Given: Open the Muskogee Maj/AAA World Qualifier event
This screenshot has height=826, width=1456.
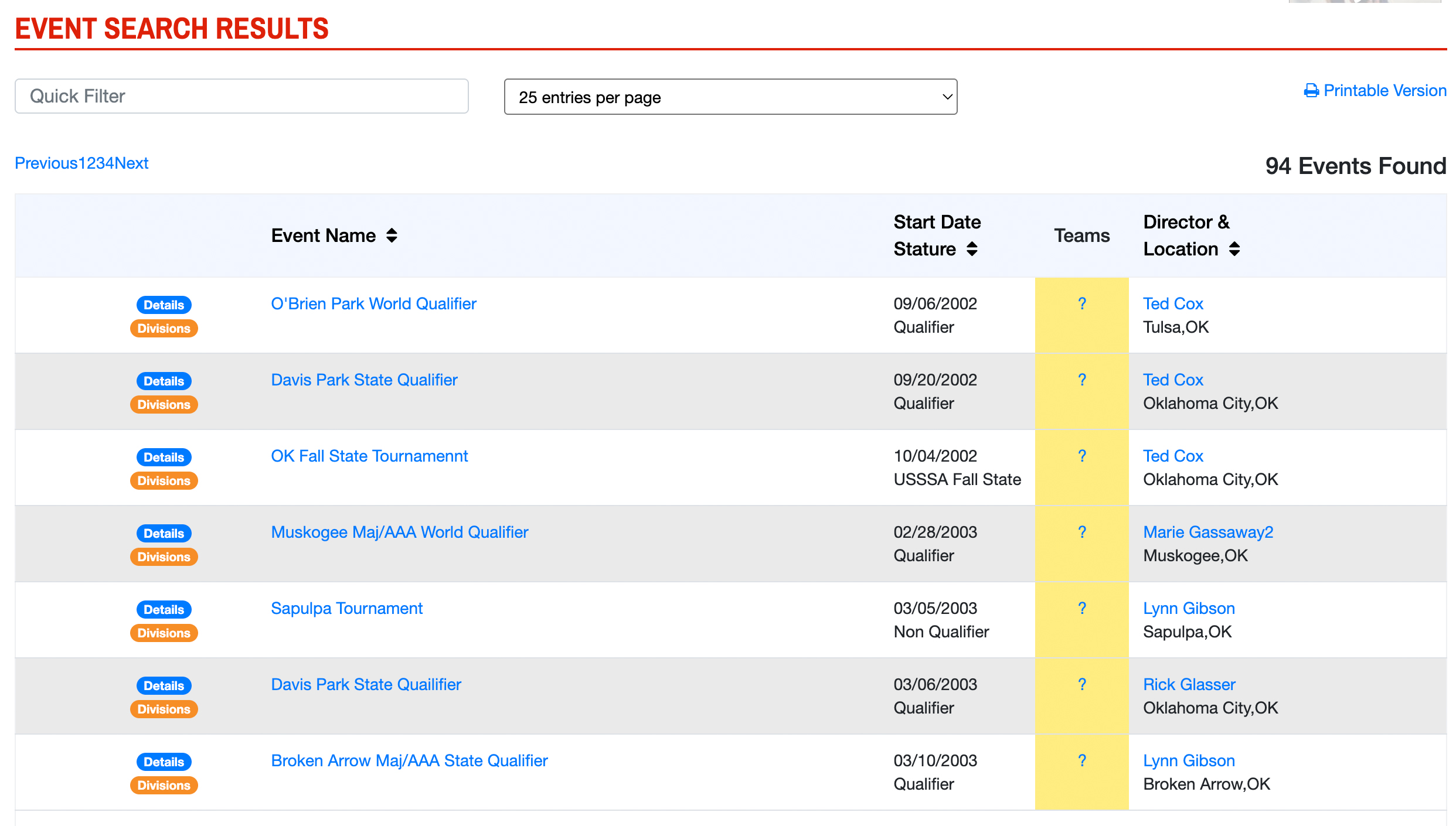Looking at the screenshot, I should point(399,532).
